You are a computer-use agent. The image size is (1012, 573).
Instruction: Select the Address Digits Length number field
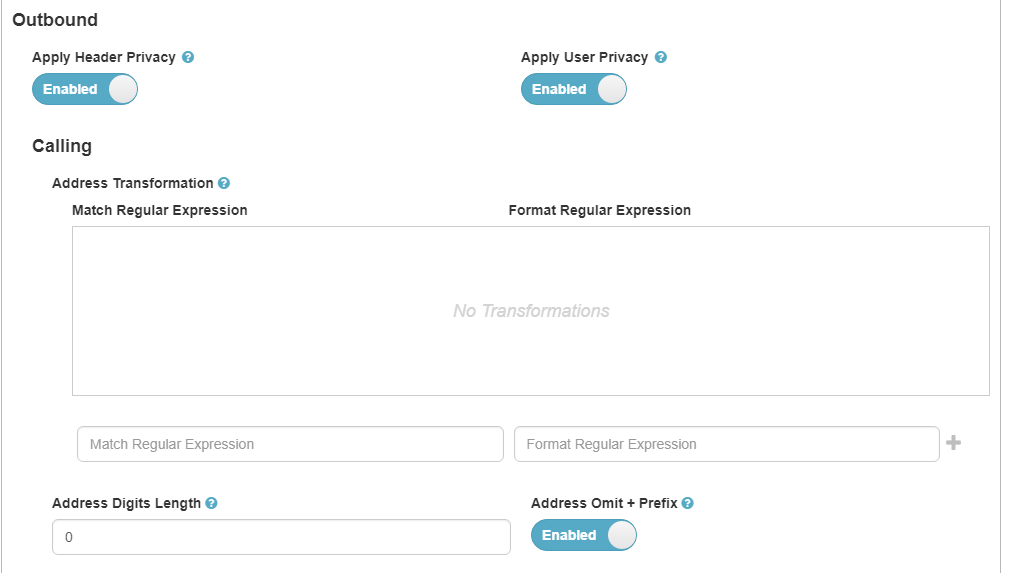tap(281, 537)
